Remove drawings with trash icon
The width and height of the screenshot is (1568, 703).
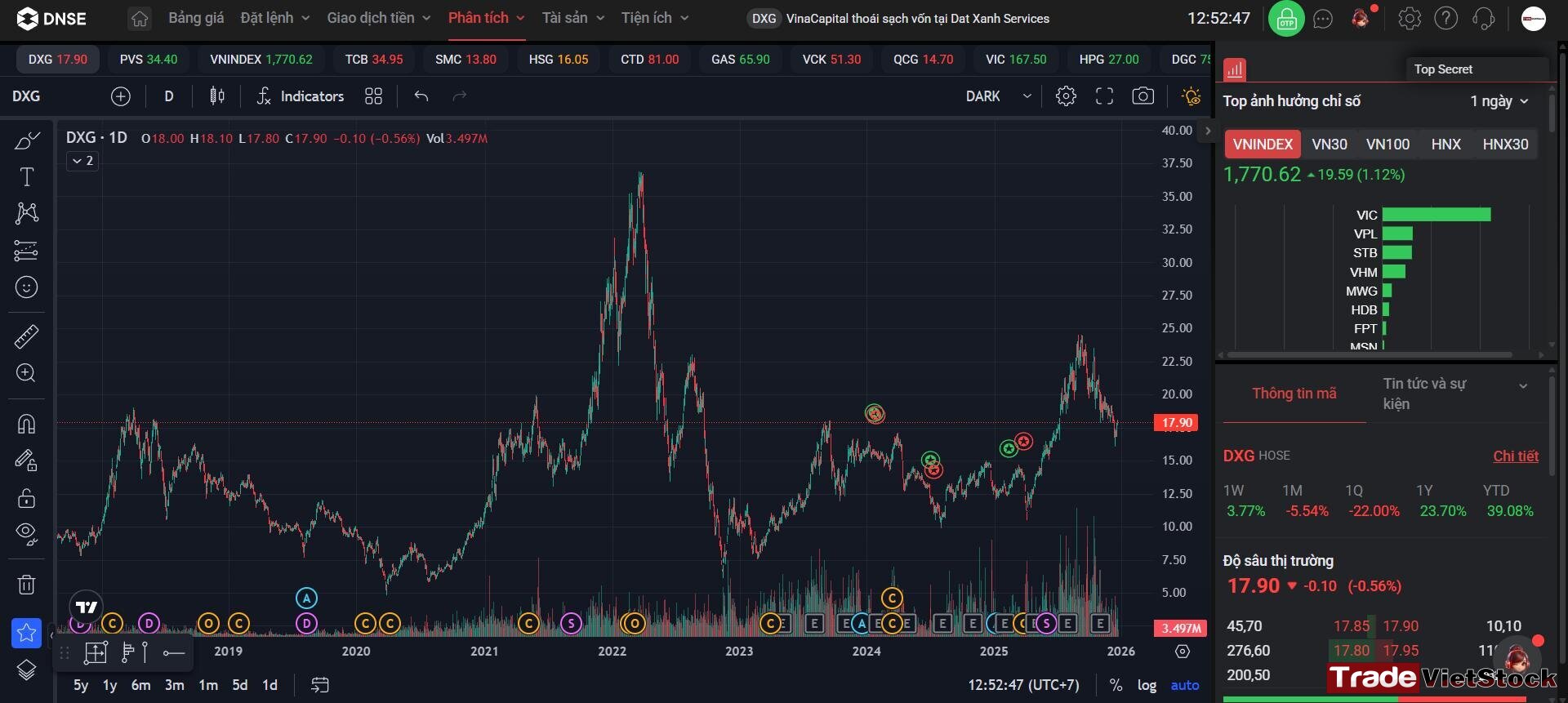27,585
